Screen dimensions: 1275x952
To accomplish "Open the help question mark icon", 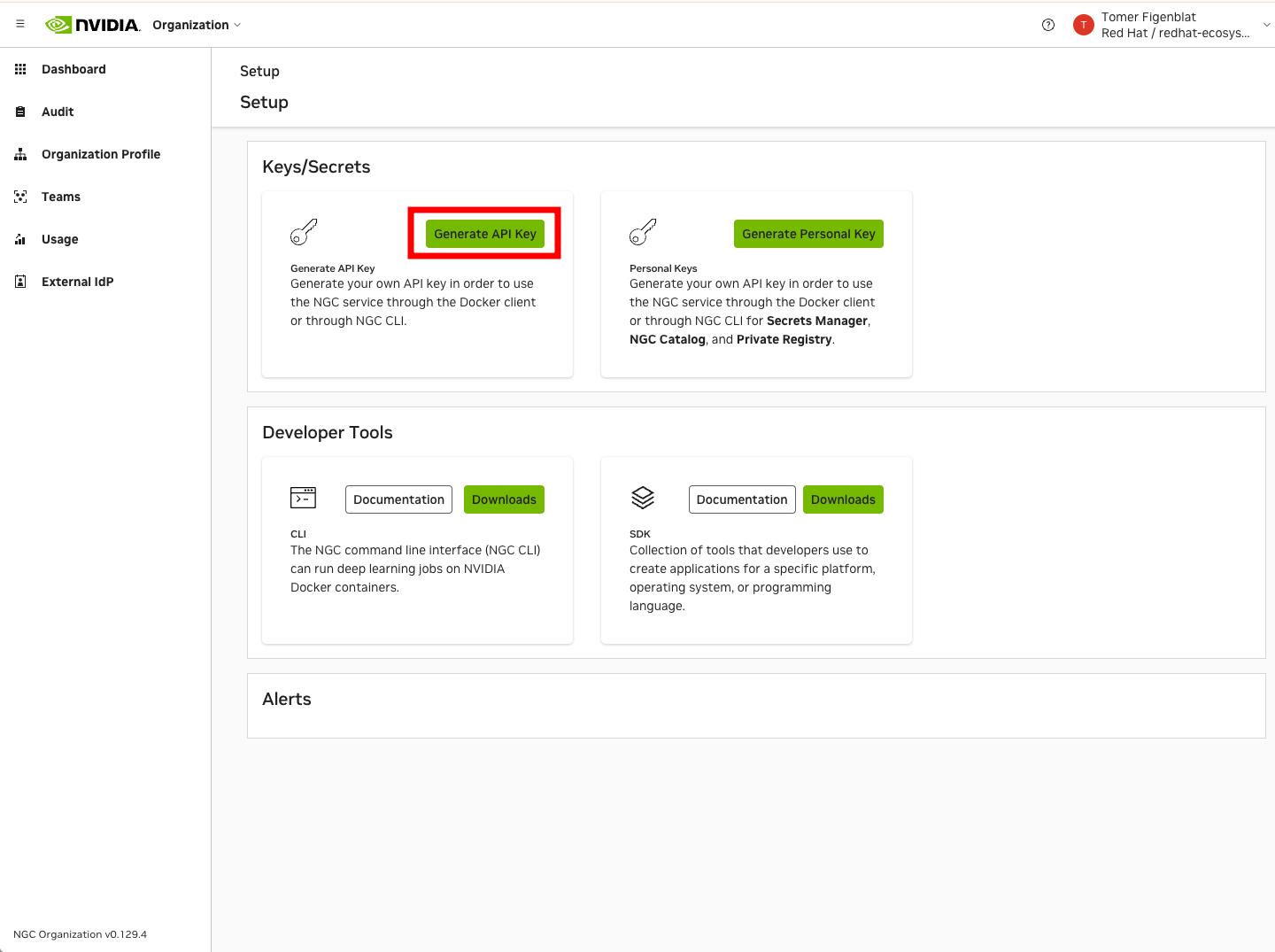I will [x=1048, y=25].
